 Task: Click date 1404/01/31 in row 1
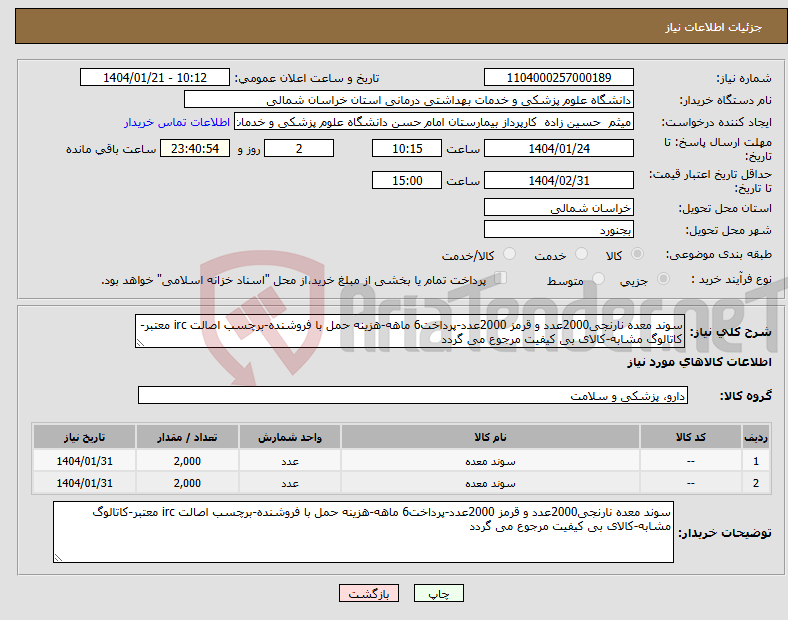click(x=84, y=461)
